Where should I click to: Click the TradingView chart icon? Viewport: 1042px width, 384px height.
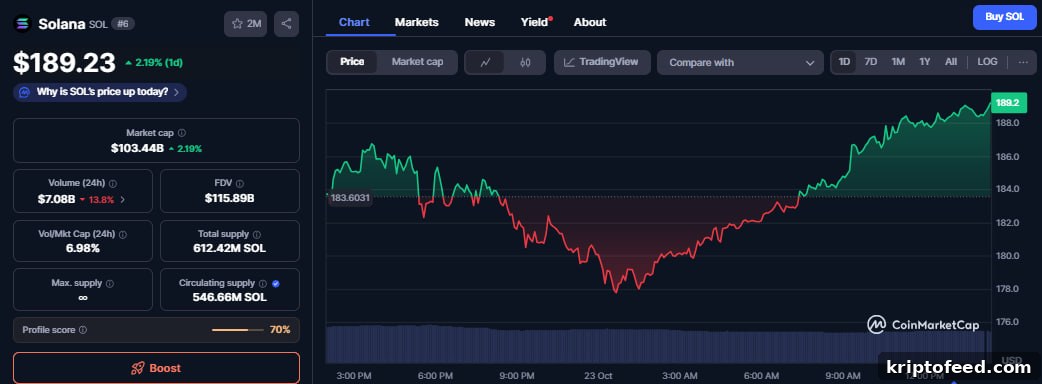point(569,62)
